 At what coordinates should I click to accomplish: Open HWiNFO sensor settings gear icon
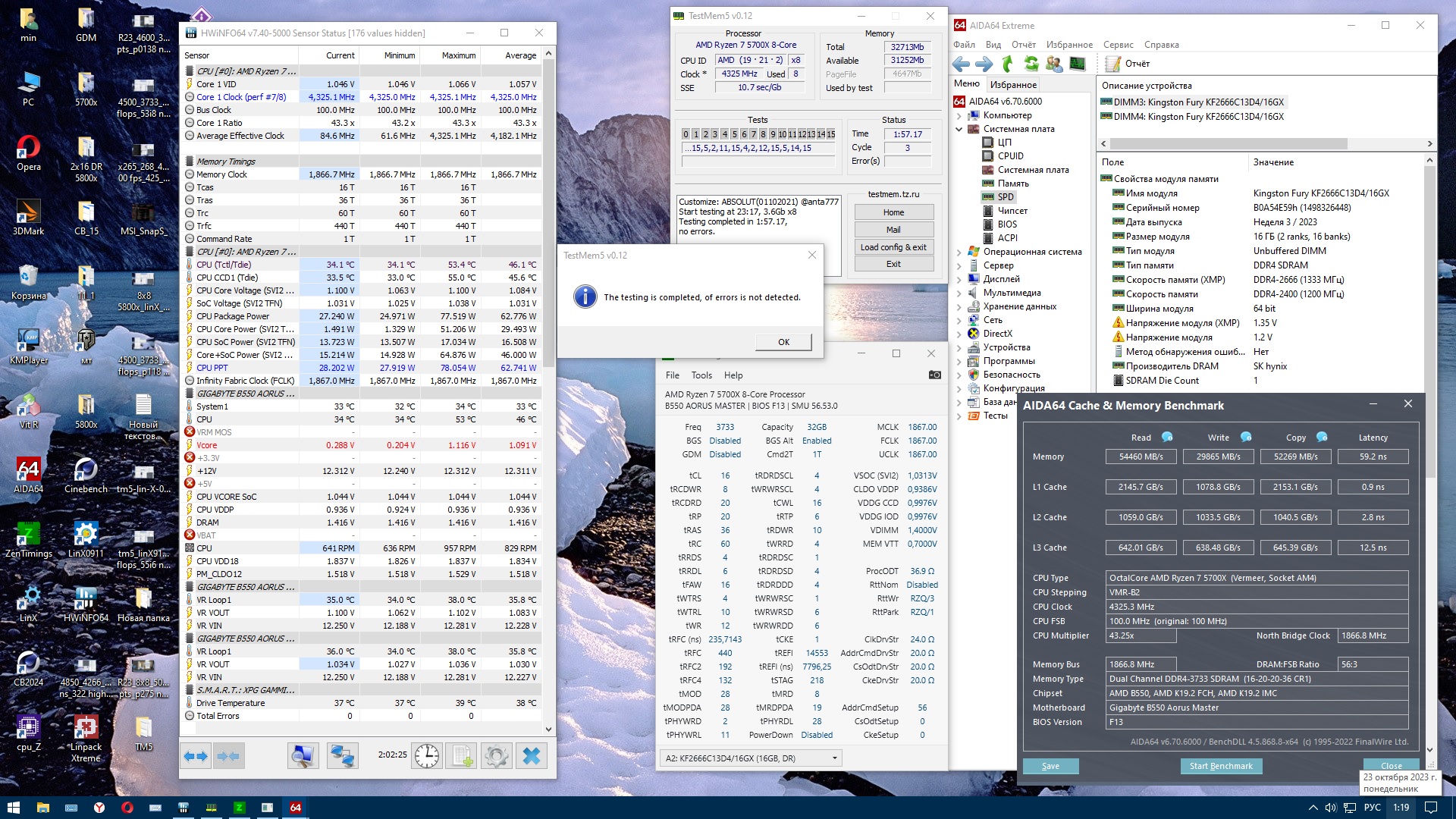pos(497,756)
